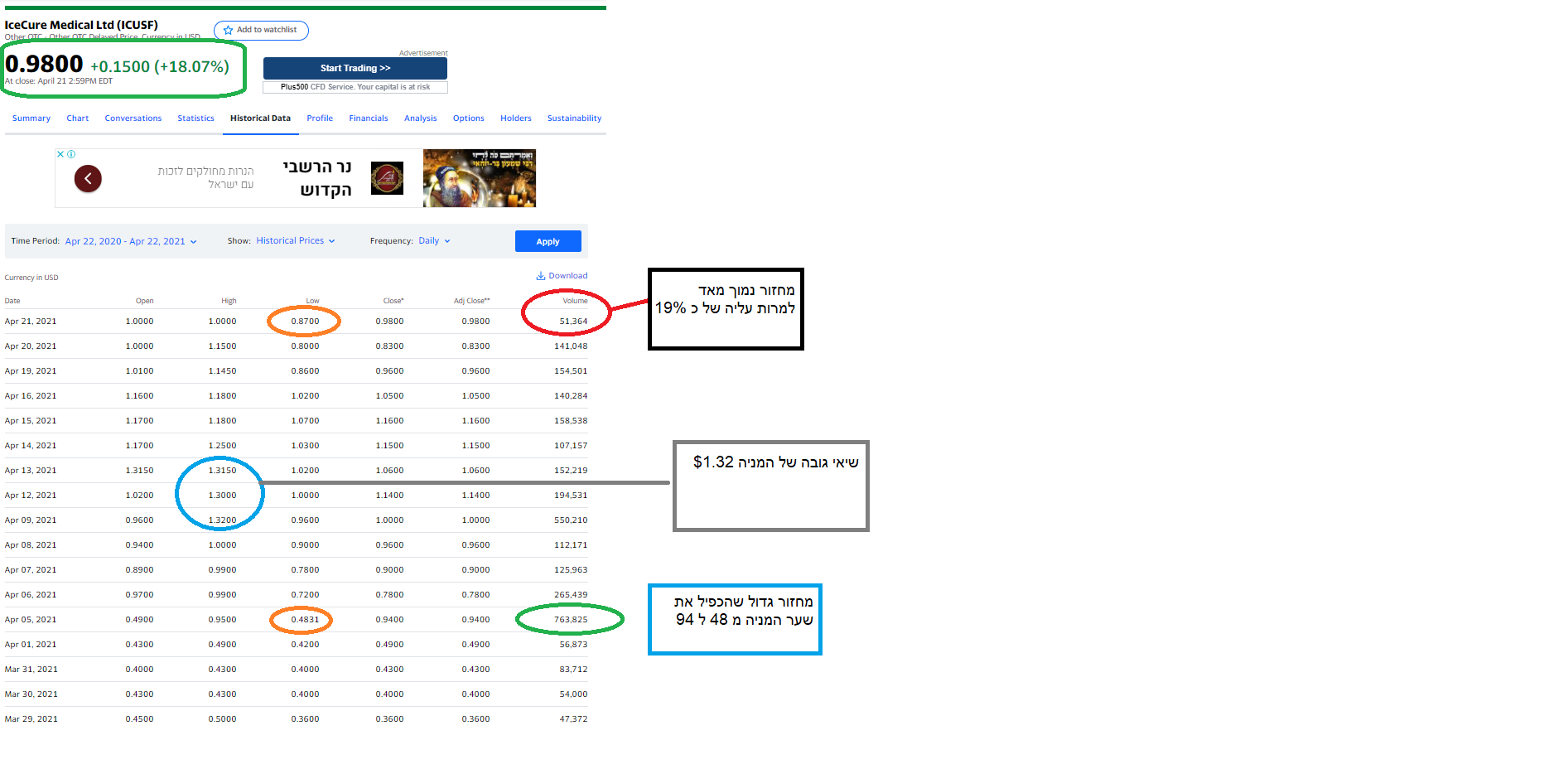Select the Historical Data tab
The height and width of the screenshot is (774, 1568).
pos(260,119)
